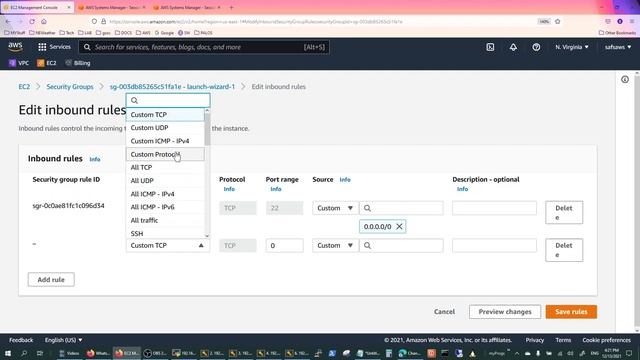640x360 pixels.
Task: Switch to the second AWS Systems Manager tab
Action: [x=188, y=7]
